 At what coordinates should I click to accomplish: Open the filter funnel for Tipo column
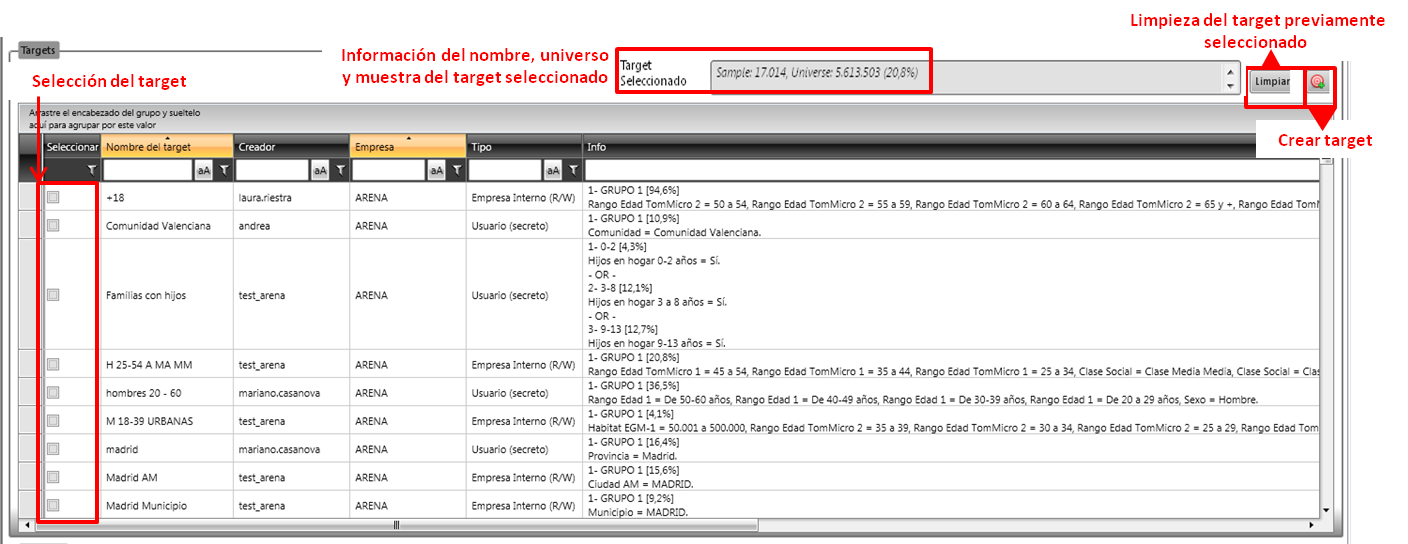click(x=573, y=171)
